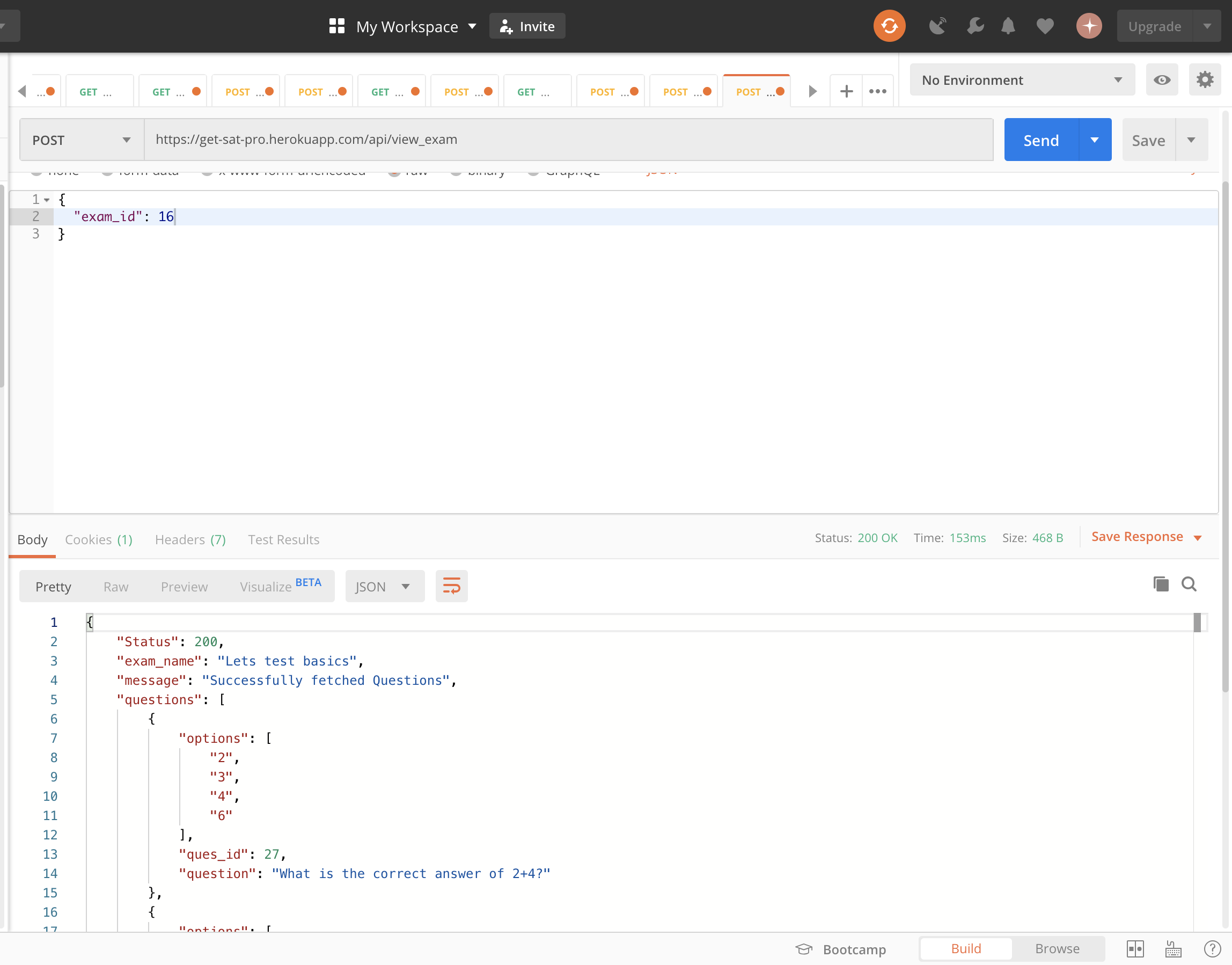Screen dimensions: 1232x965
Task: Click the 153ms response time
Action: 967,537
